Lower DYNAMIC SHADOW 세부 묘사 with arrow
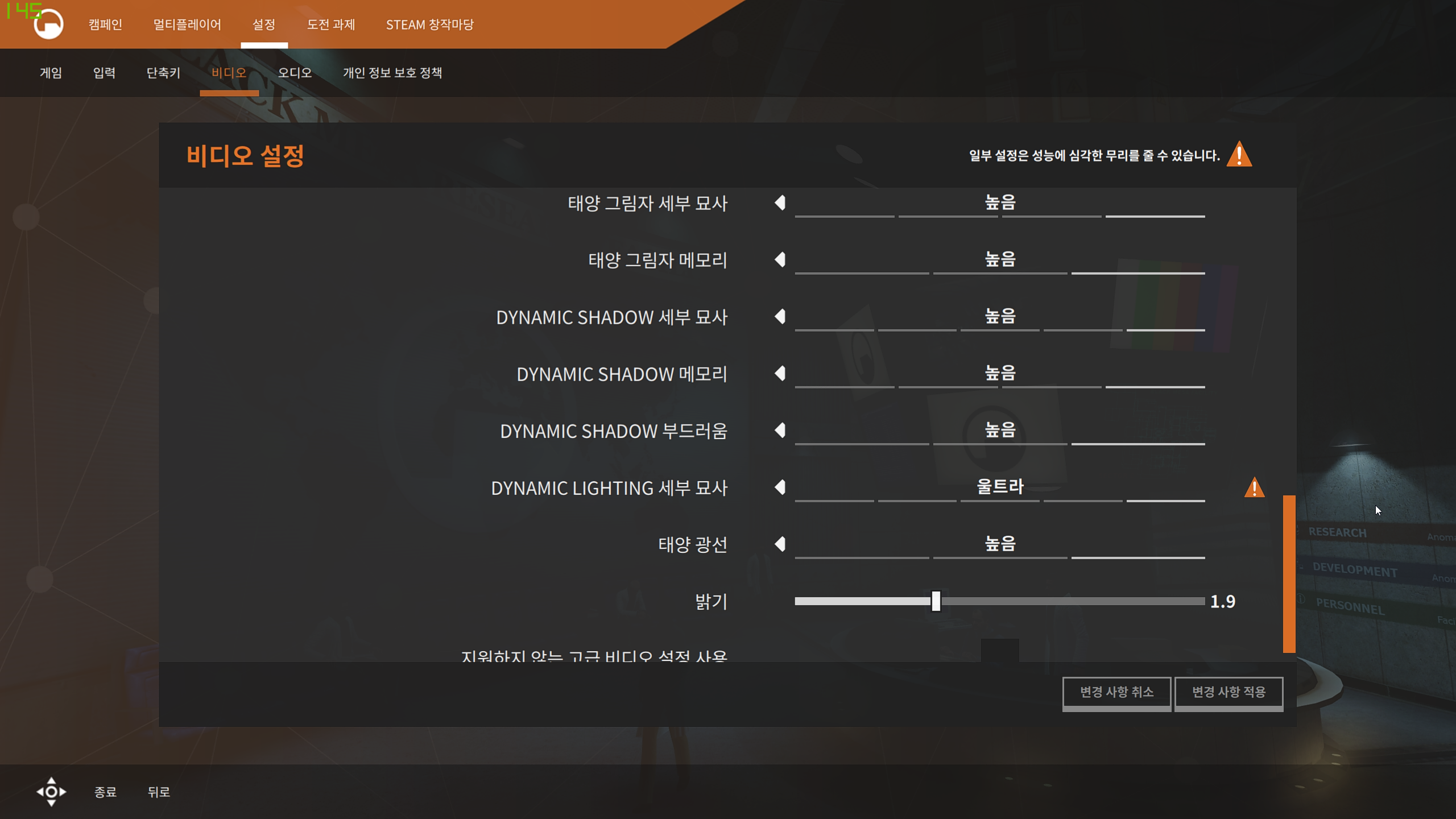 tap(780, 317)
